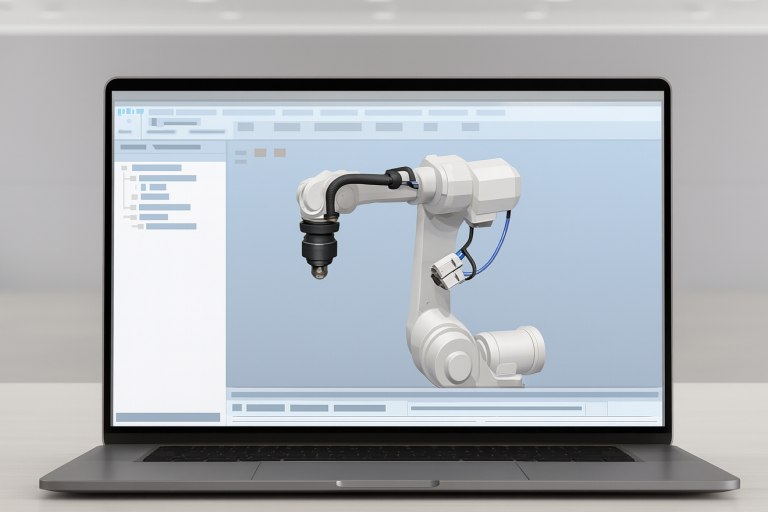Screen dimensions: 768x512
Task: Click the small square icon in the bottom panel
Action: coord(236,408)
